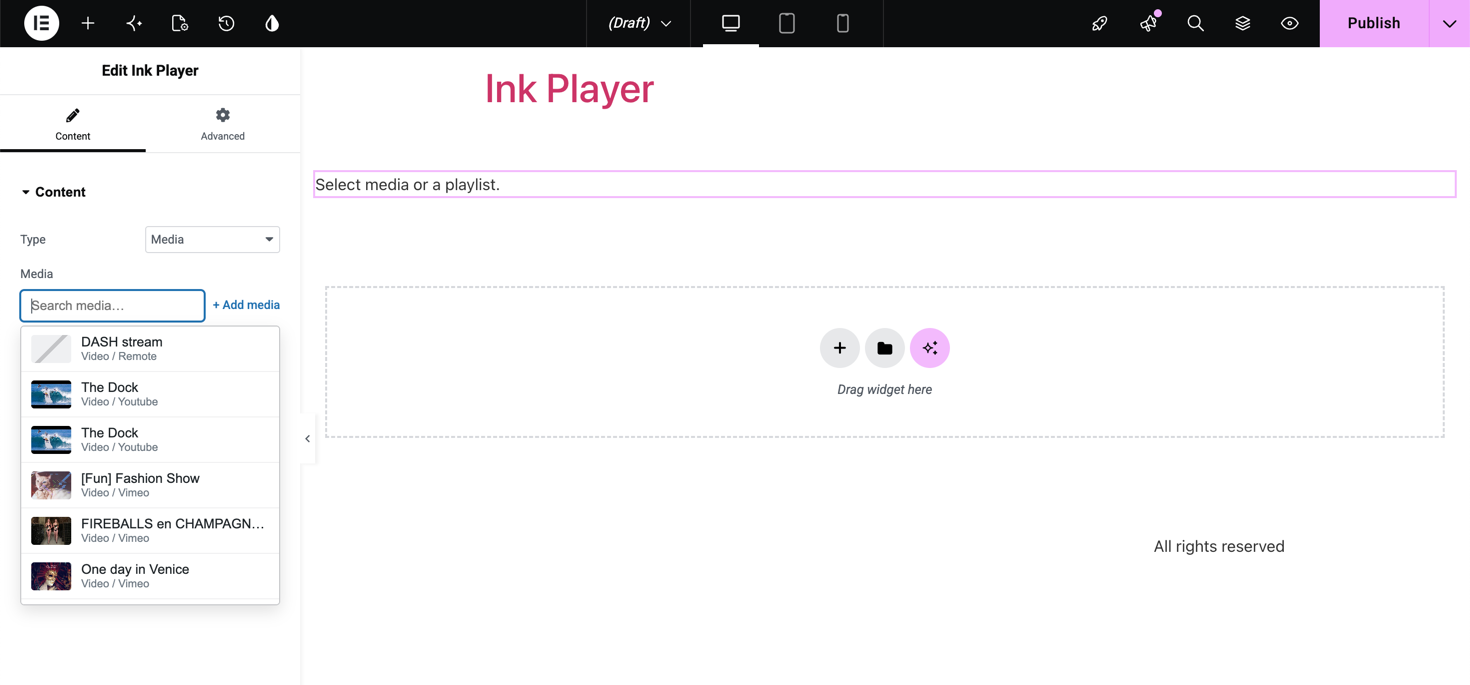Click the pink AI build icon in canvas
This screenshot has width=1470, height=685.
(x=930, y=348)
